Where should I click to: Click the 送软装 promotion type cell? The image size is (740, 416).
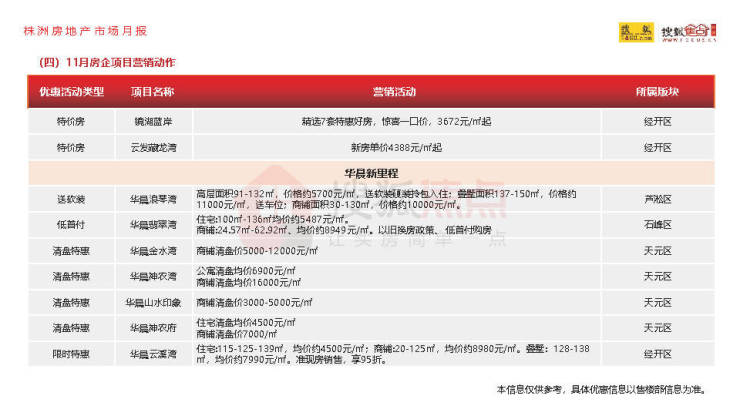[71, 199]
